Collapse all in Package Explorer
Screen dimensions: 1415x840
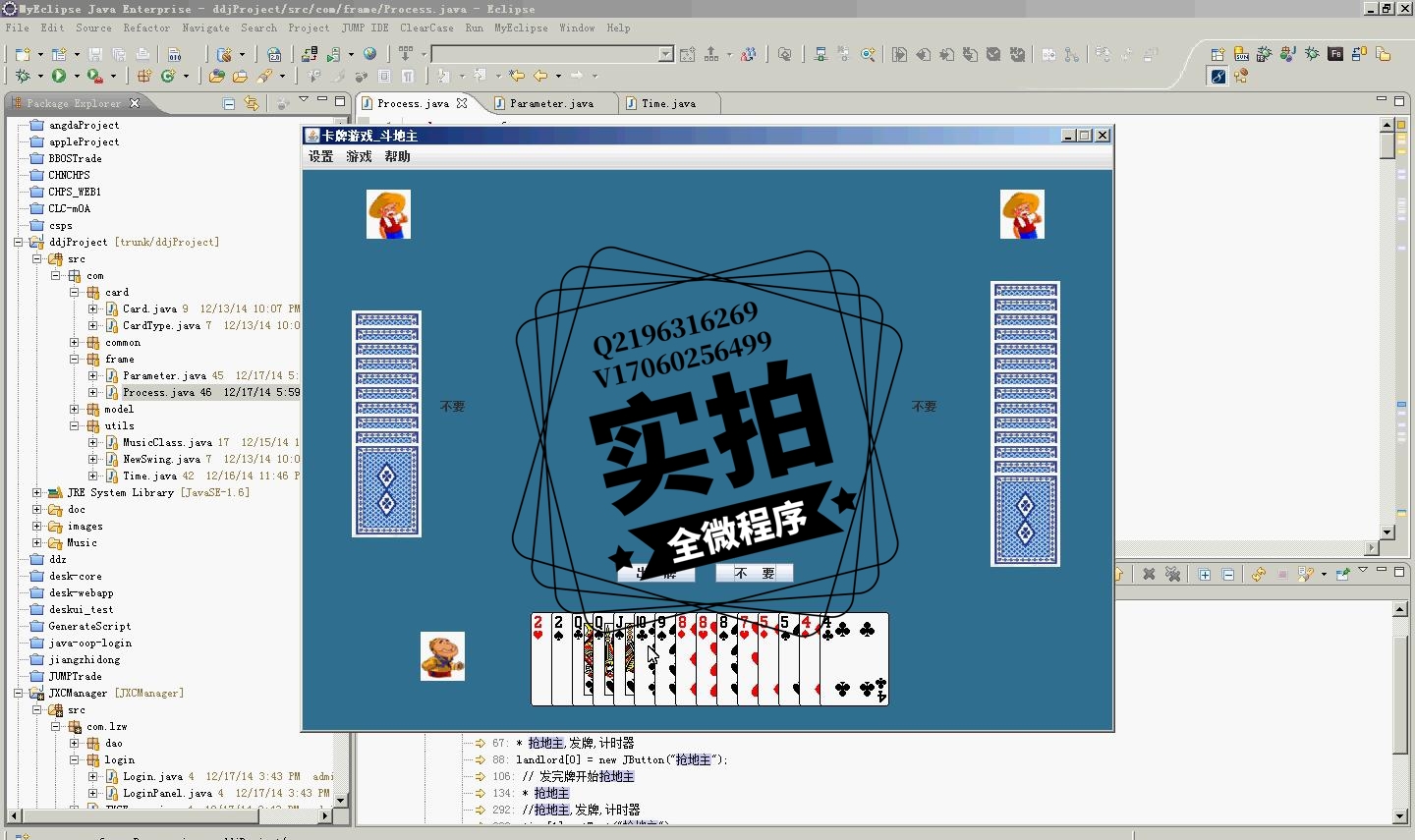(x=229, y=103)
